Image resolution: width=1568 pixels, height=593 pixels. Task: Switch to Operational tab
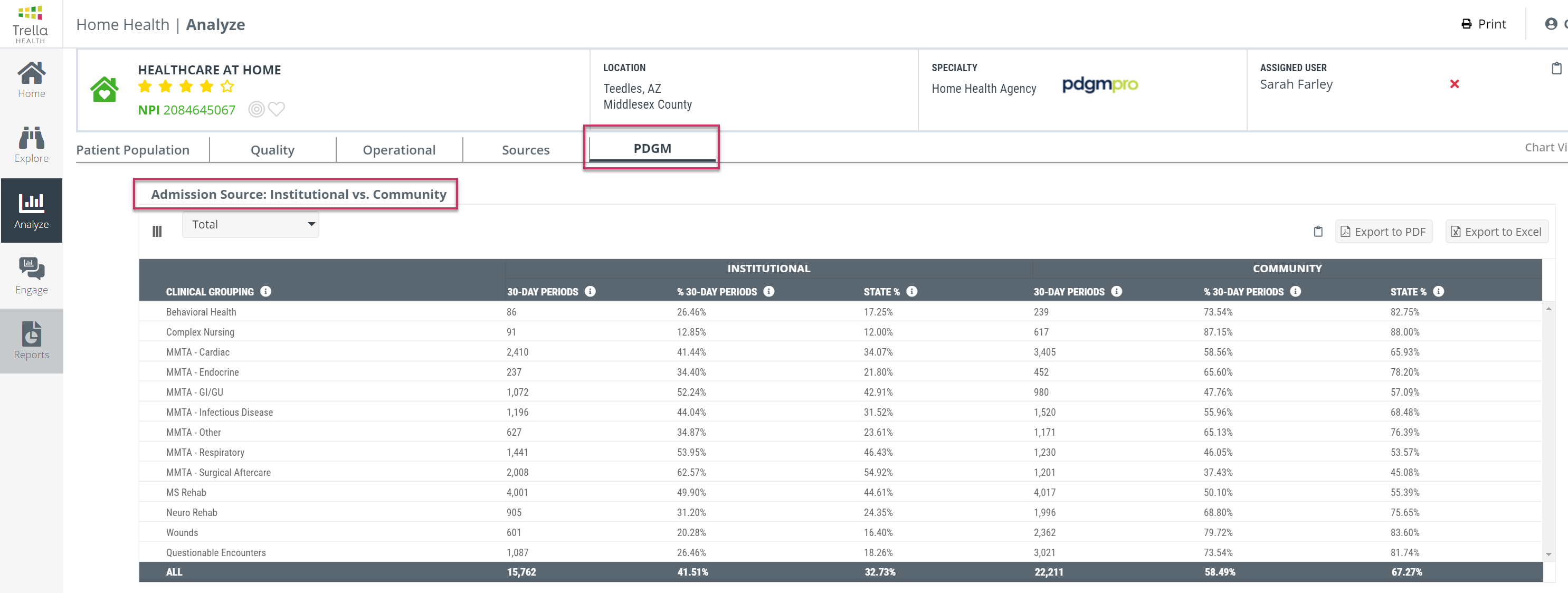click(400, 150)
